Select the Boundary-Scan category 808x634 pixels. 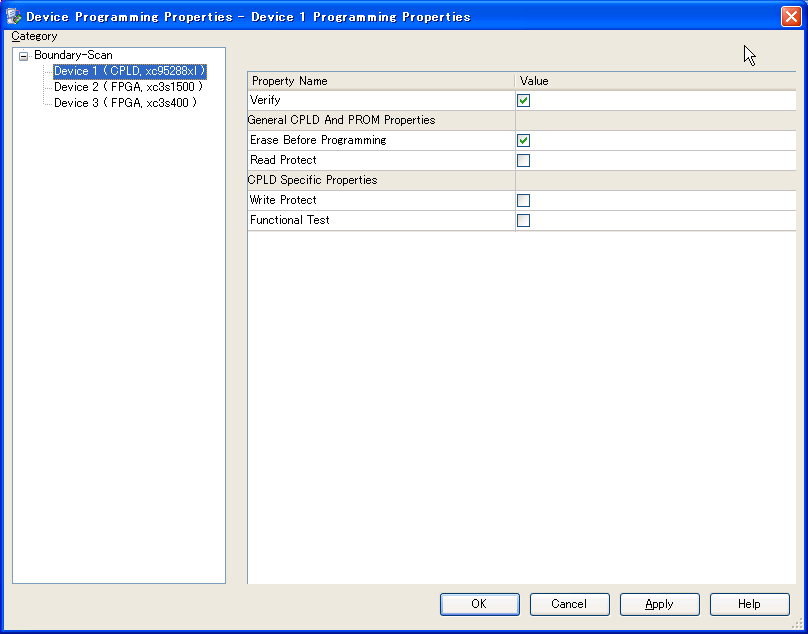tap(73, 56)
